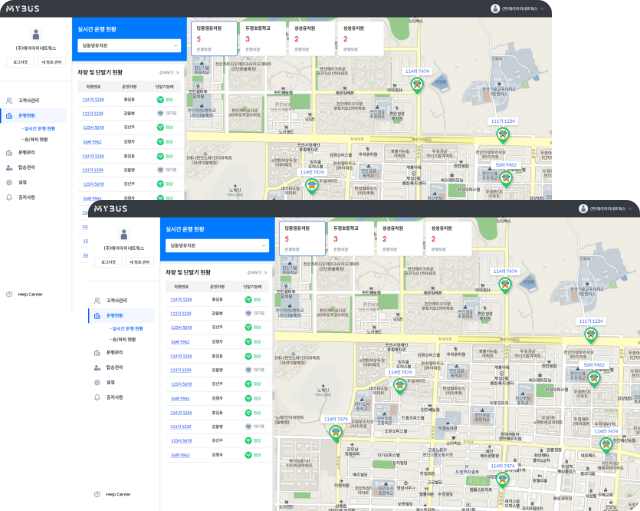Select 승/하차 현황 submenu in back window
The image size is (640, 511).
33,138
